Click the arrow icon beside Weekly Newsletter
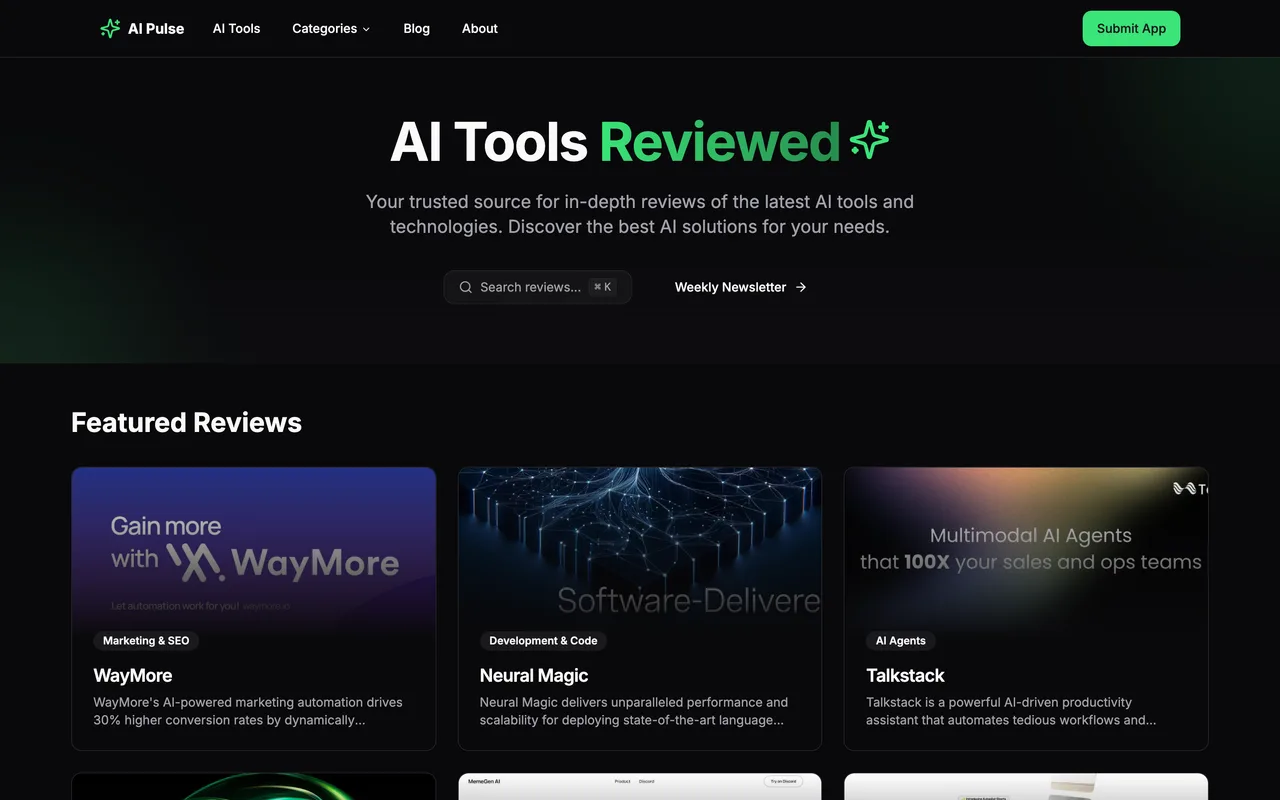This screenshot has height=800, width=1280. pyautogui.click(x=801, y=287)
